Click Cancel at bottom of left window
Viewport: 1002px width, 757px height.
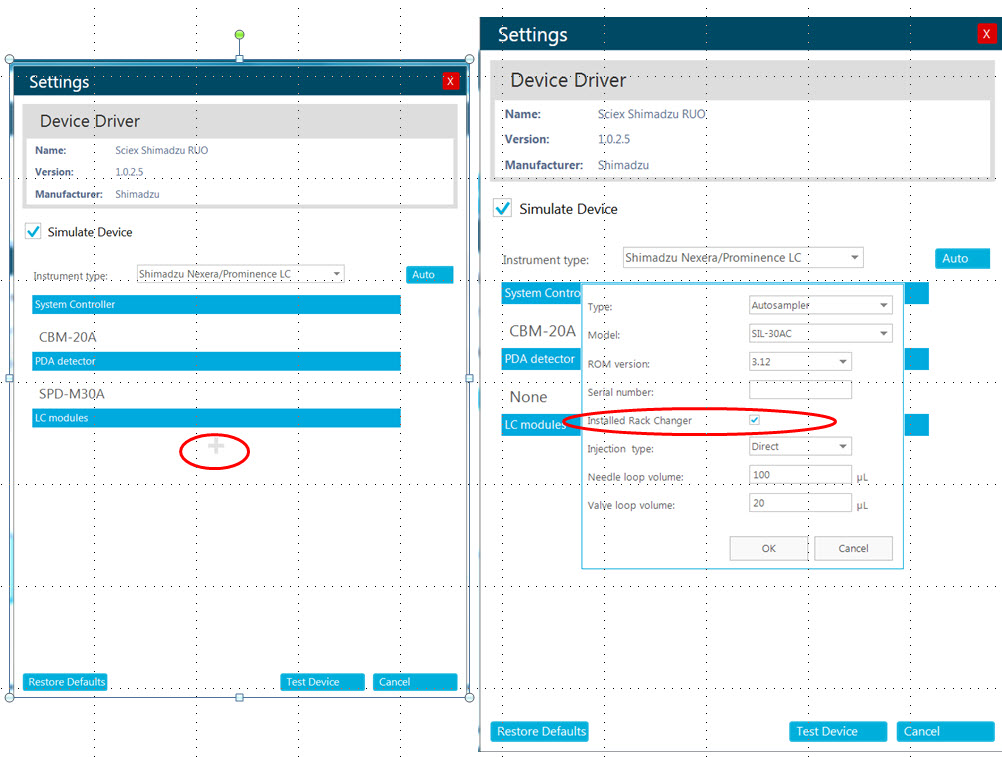click(415, 682)
